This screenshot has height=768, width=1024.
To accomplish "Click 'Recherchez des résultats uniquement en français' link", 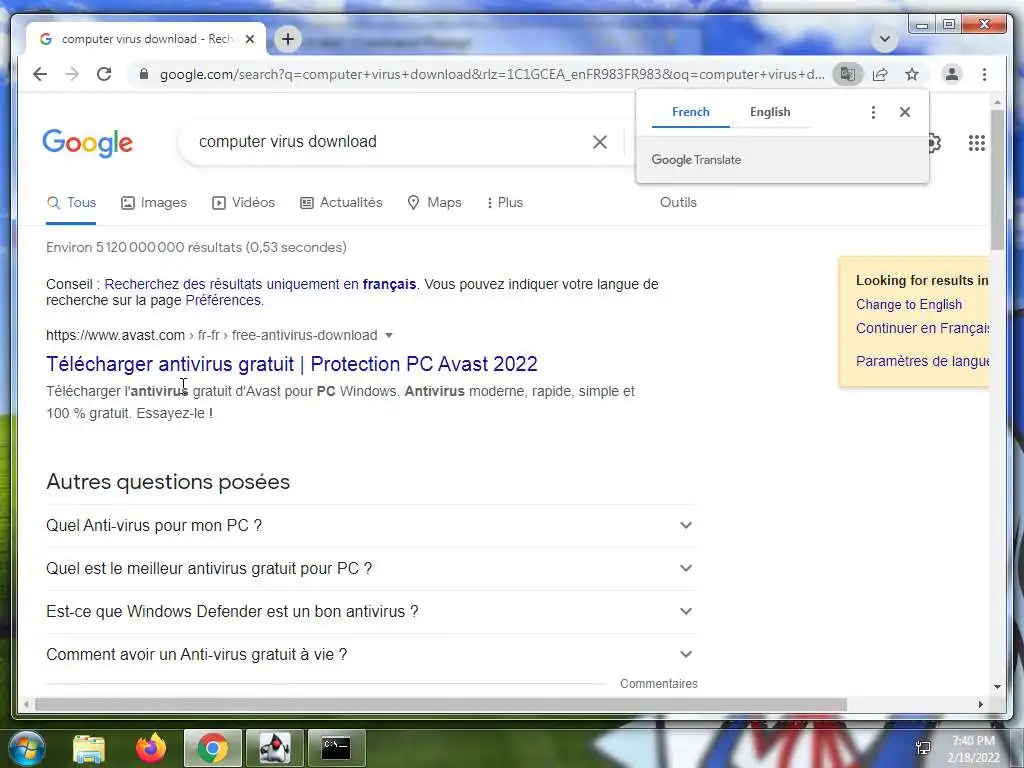I will [x=260, y=284].
